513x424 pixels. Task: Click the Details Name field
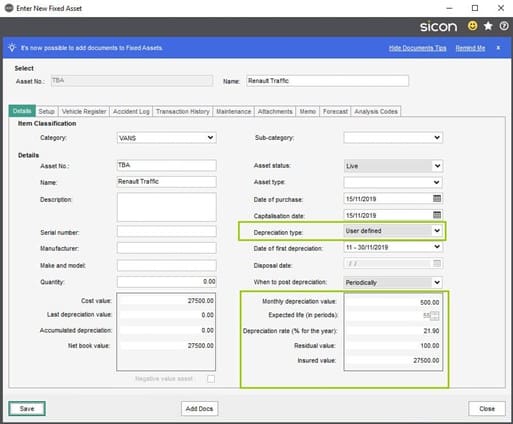pos(166,182)
